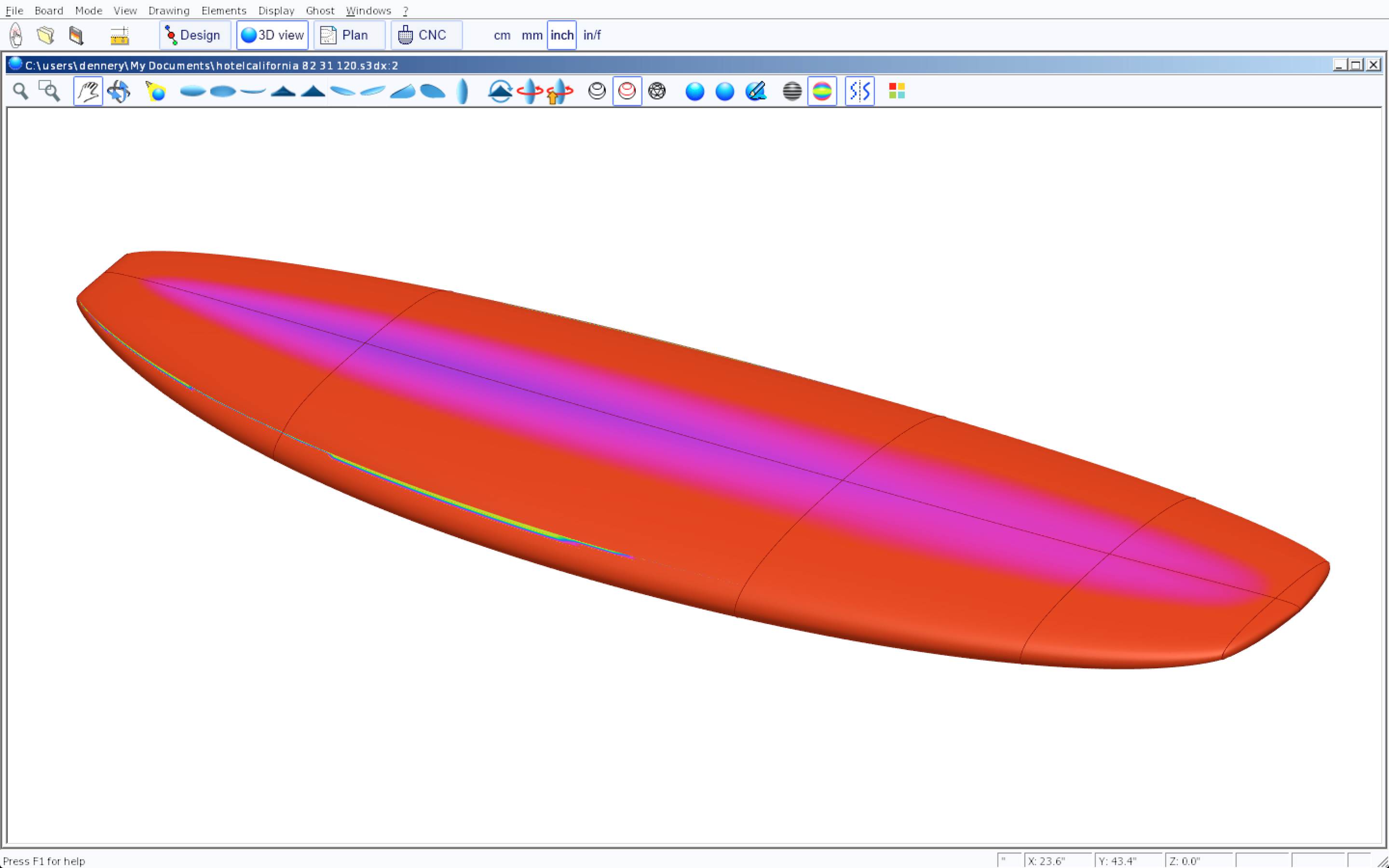Click the wireframe mesh display icon

click(656, 91)
